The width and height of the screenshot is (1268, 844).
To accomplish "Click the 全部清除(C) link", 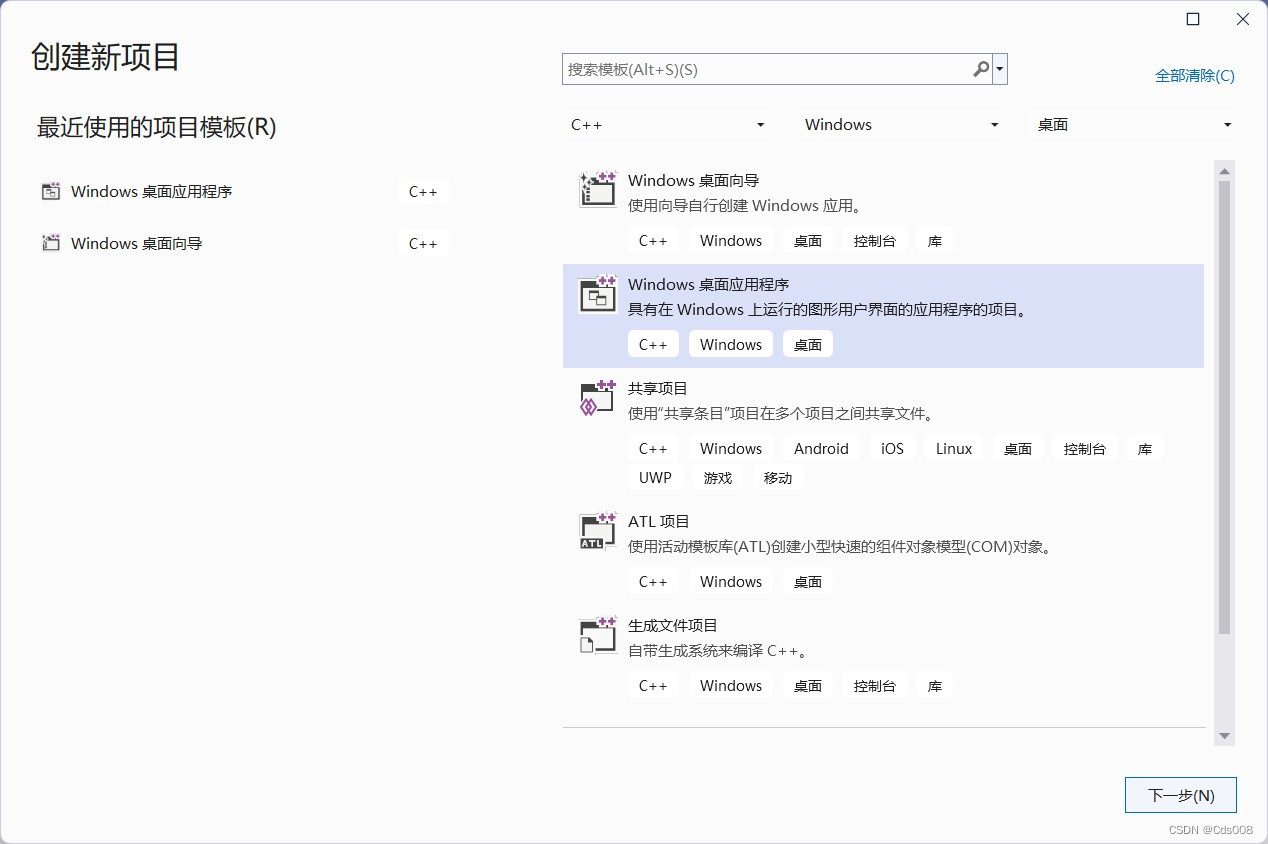I will pos(1196,75).
